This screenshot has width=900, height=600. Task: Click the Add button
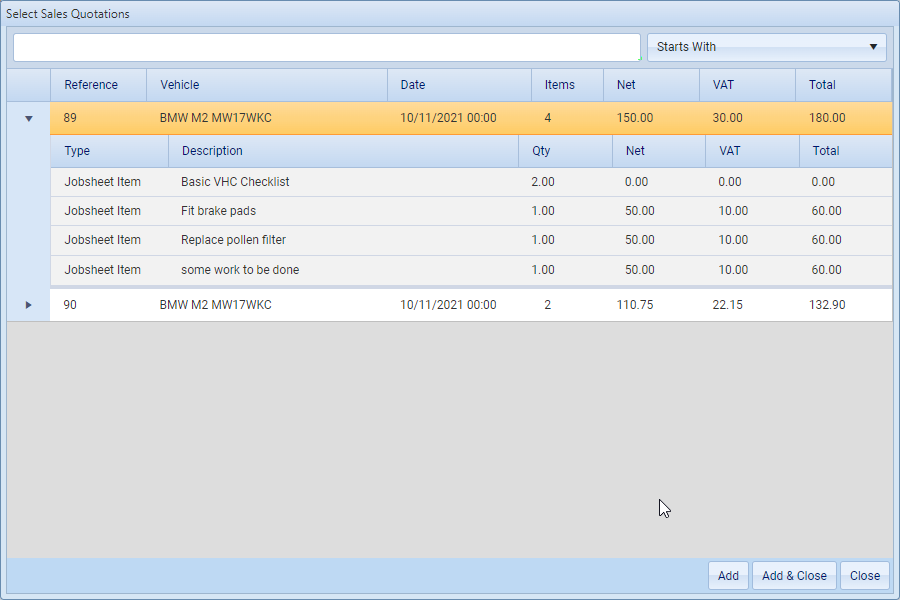tap(728, 575)
